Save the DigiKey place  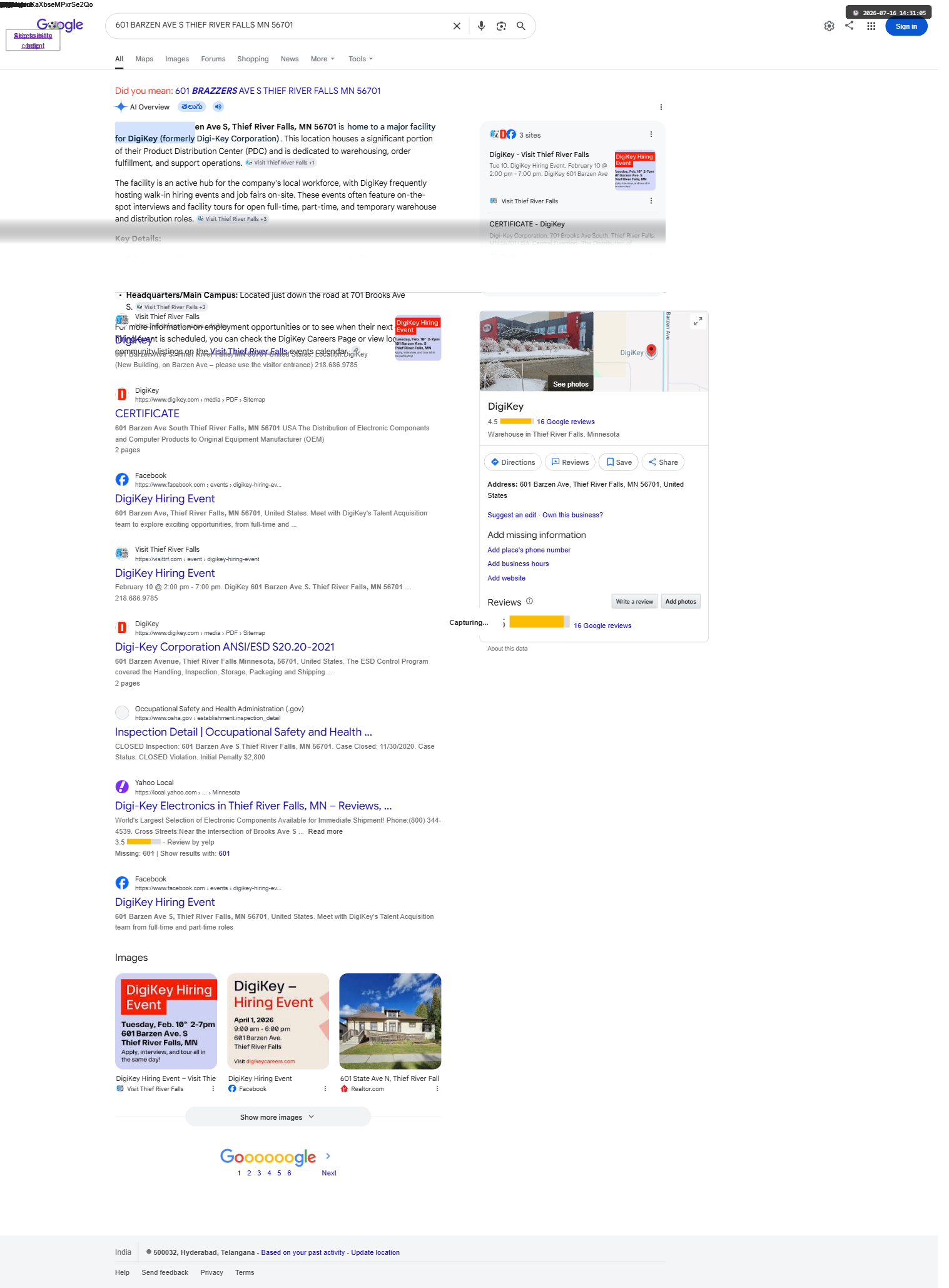pyautogui.click(x=619, y=462)
